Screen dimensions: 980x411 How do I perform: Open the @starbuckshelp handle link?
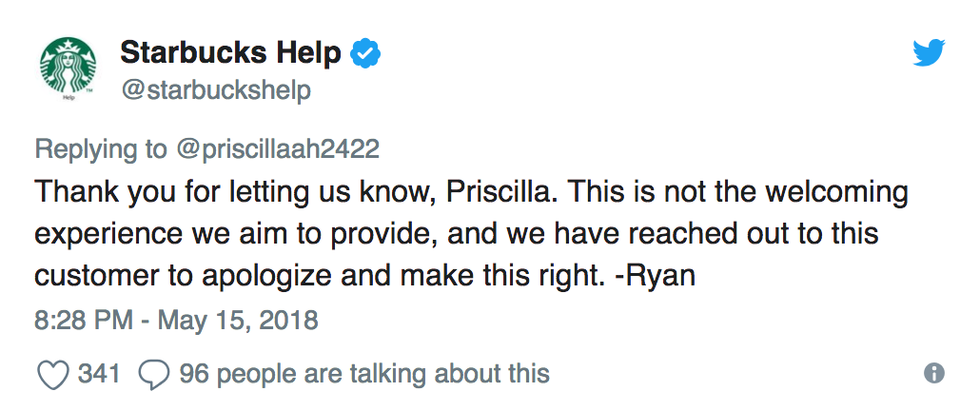tap(216, 90)
